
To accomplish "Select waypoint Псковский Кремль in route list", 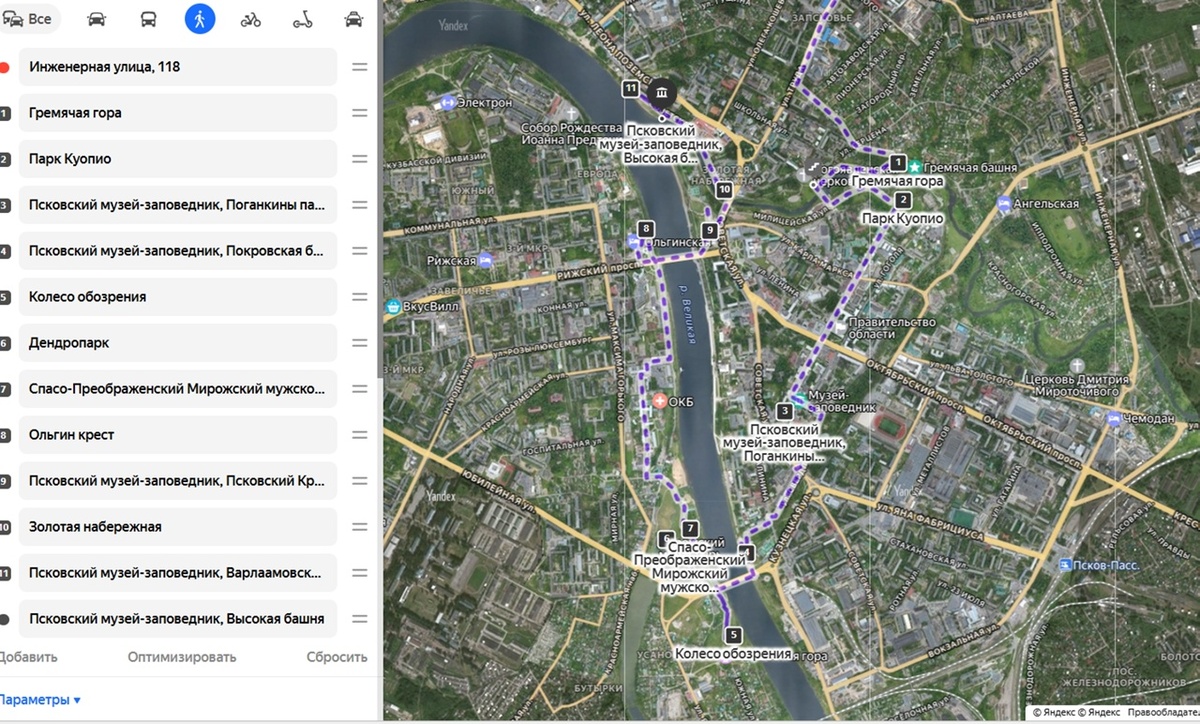I will click(178, 481).
